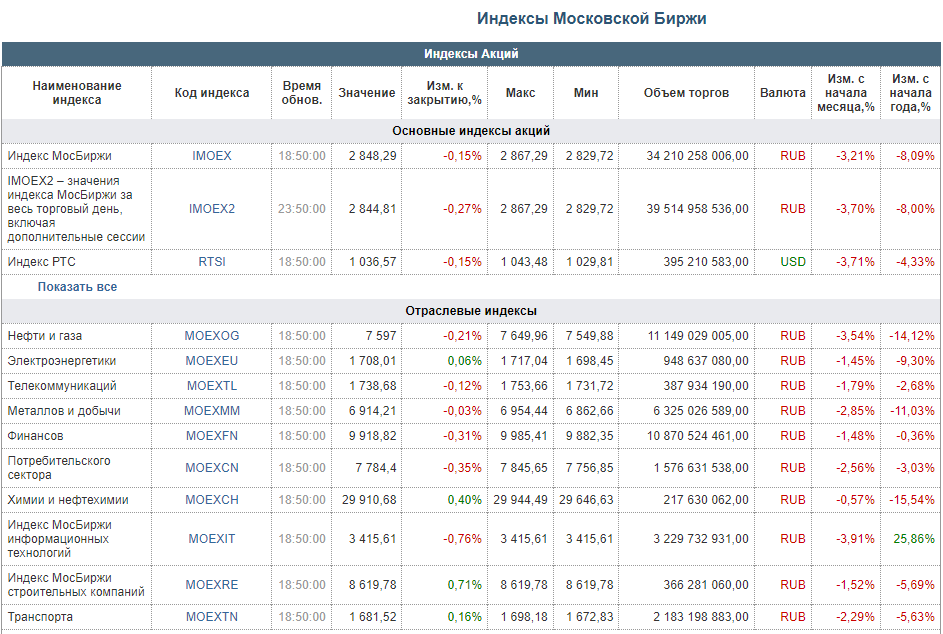Image resolution: width=943 pixels, height=634 pixels.
Task: Click the "Изм. к закрытию,%" column header
Action: point(443,93)
